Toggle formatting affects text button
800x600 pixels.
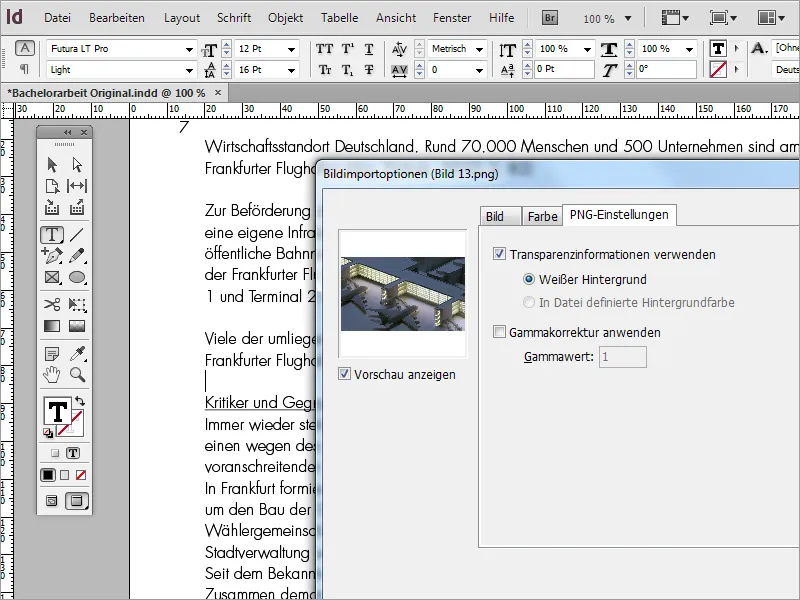pyautogui.click(x=73, y=453)
